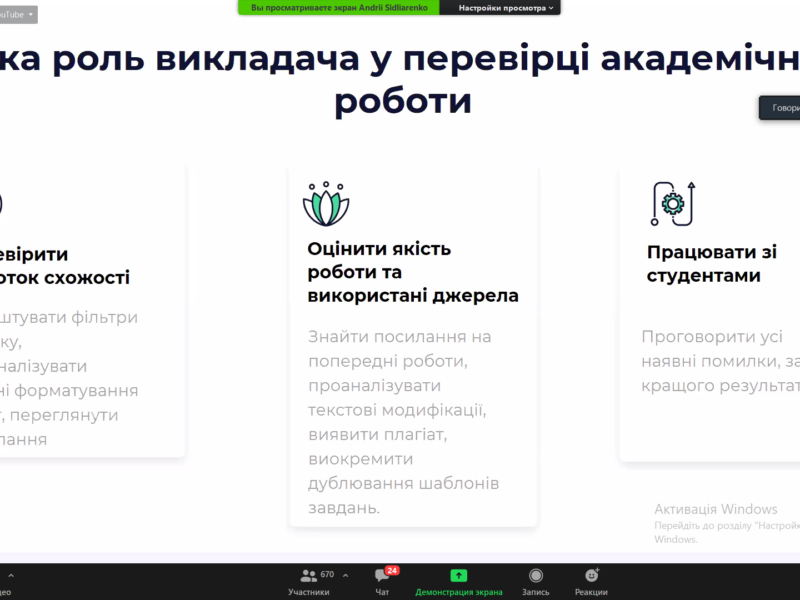800x600 pixels.
Task: Start recording with the Запись button
Action: coord(536,581)
